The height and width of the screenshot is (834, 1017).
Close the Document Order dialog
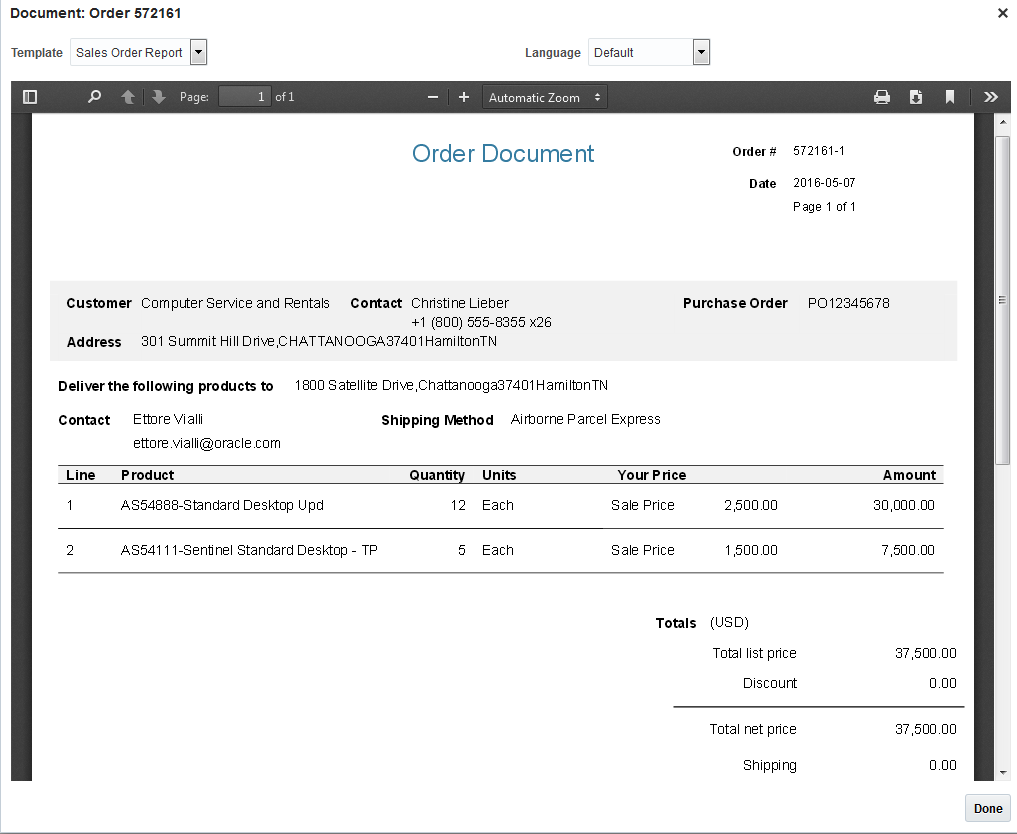click(x=1003, y=13)
